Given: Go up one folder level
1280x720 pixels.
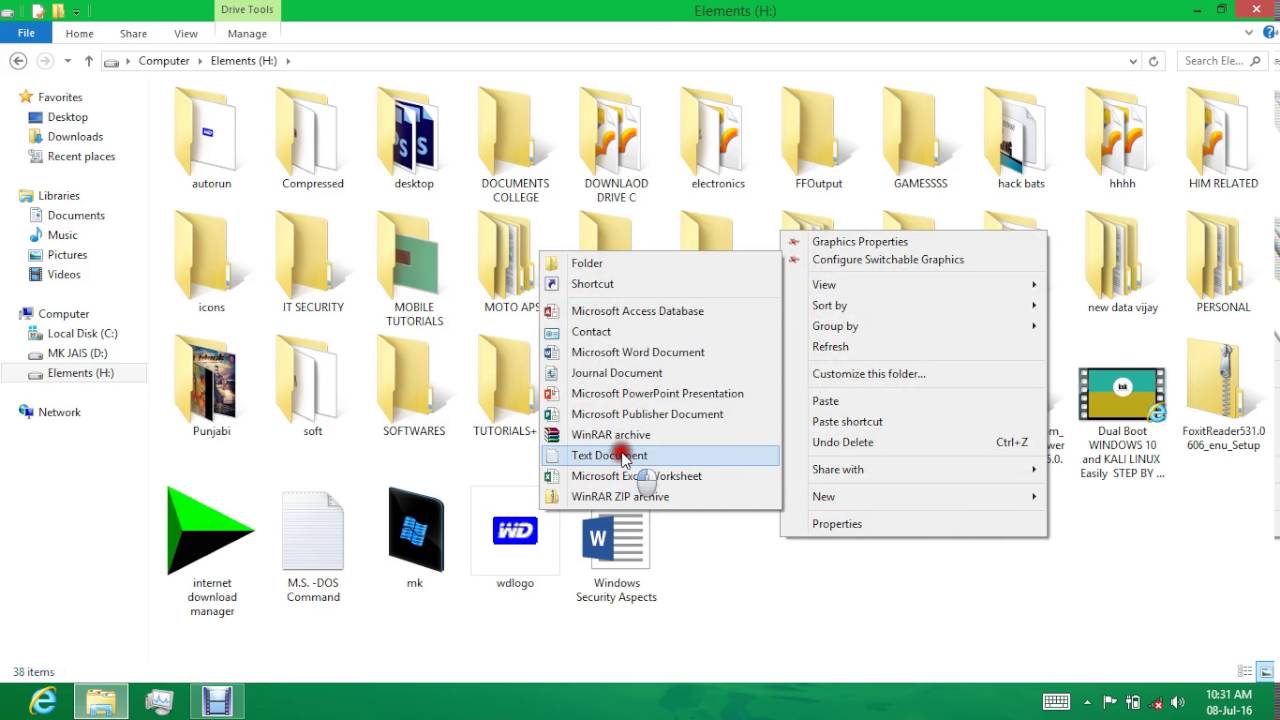Looking at the screenshot, I should click(x=88, y=61).
